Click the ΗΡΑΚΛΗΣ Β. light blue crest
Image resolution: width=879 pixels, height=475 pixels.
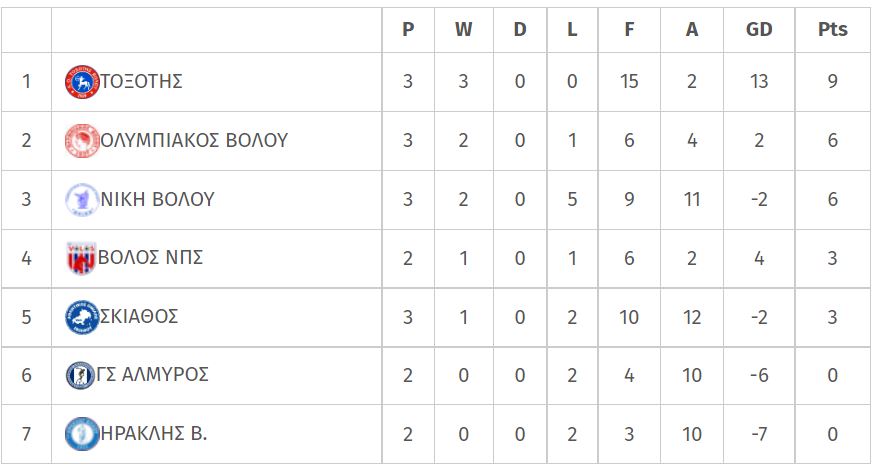coord(82,434)
